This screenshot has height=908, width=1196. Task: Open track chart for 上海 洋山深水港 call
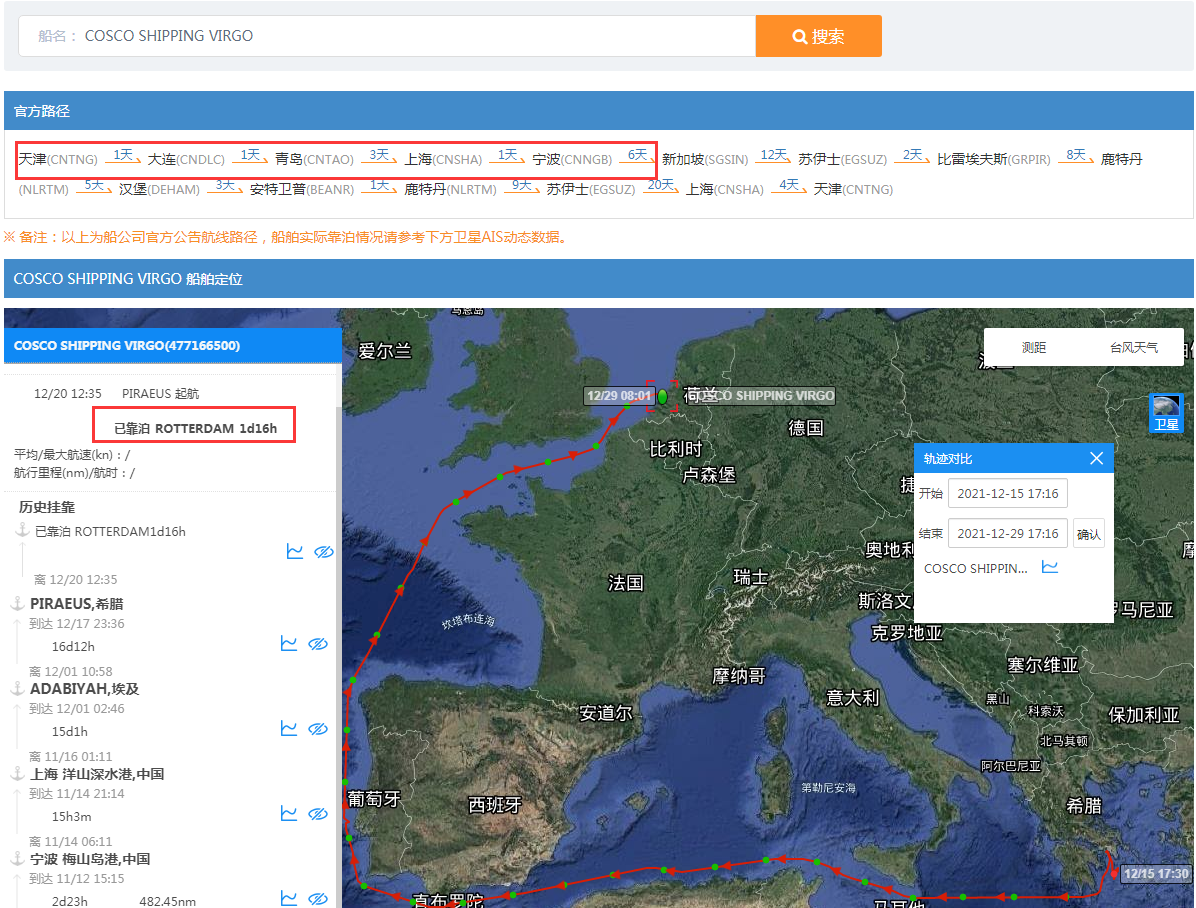(x=288, y=813)
